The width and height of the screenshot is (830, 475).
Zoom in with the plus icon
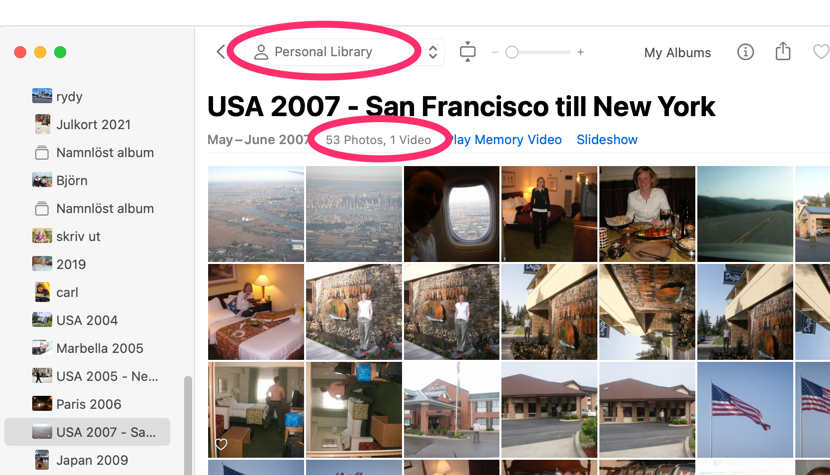tap(581, 52)
